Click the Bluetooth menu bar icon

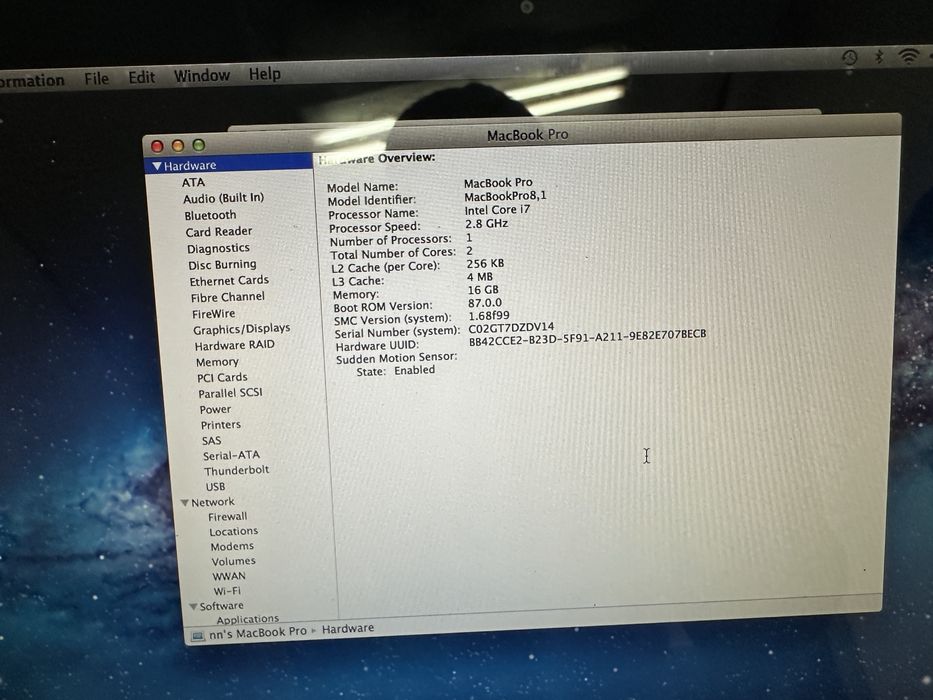coord(879,57)
